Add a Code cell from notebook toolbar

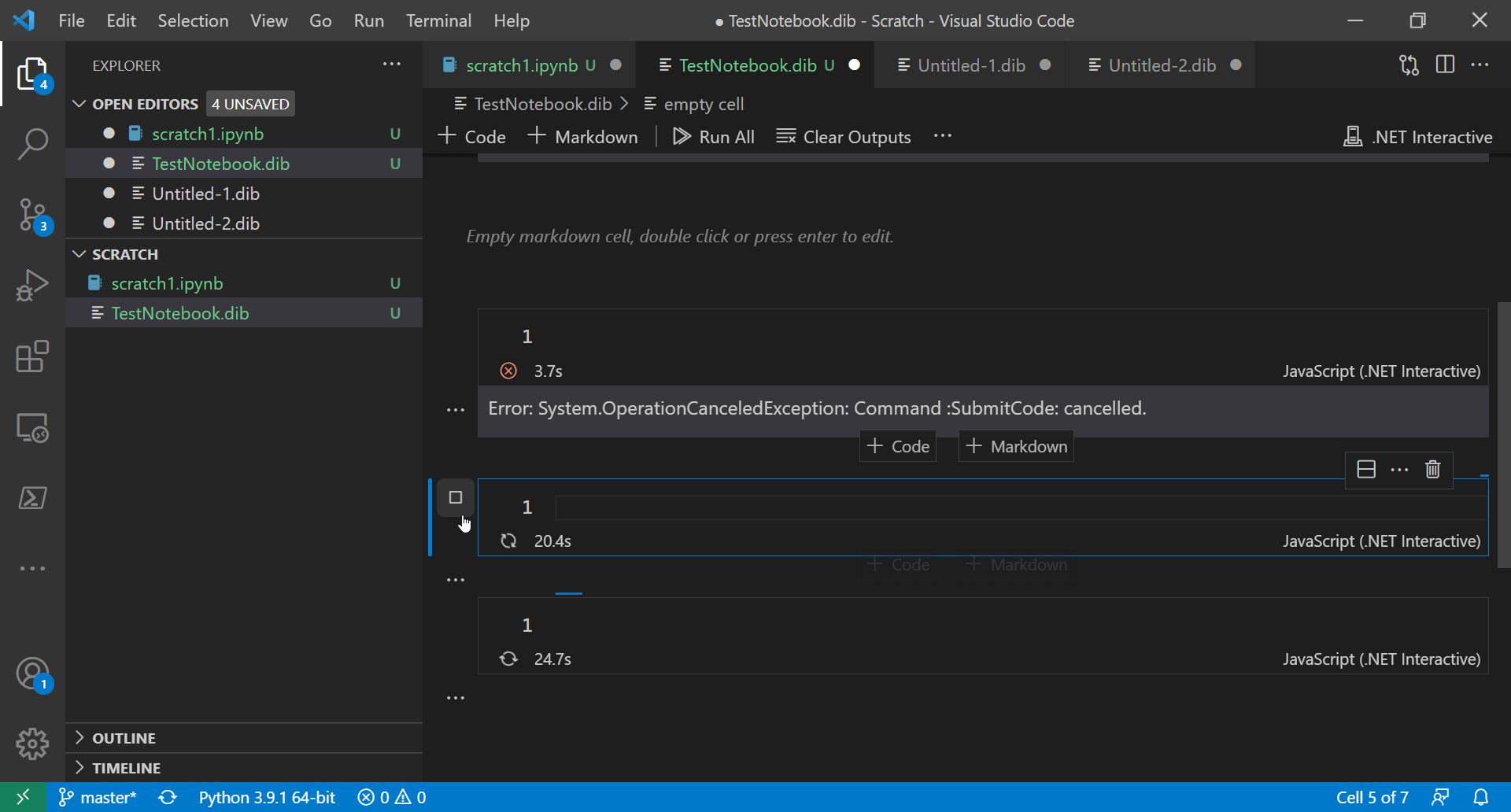coord(472,137)
